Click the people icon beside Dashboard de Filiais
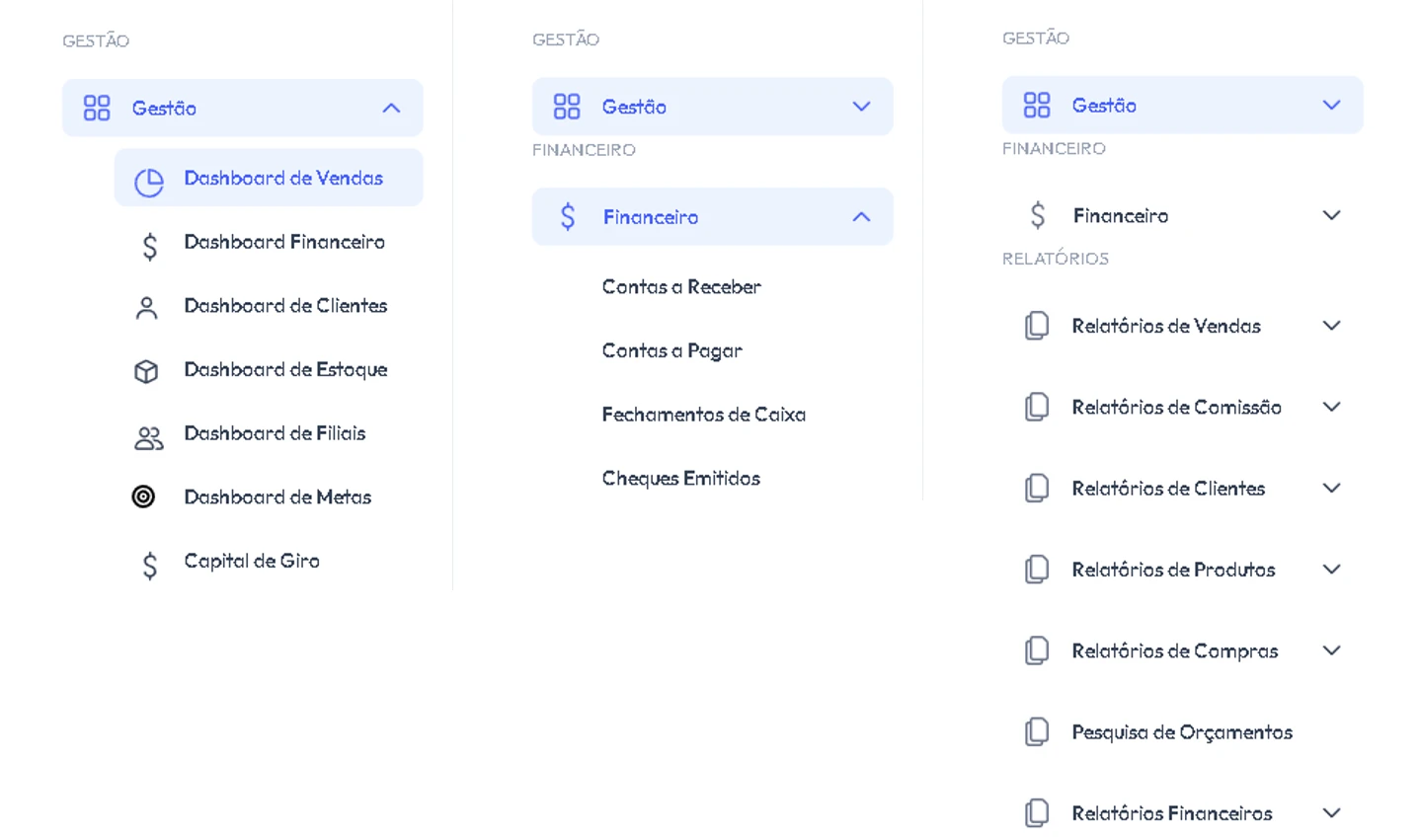1421x840 pixels. (x=149, y=437)
